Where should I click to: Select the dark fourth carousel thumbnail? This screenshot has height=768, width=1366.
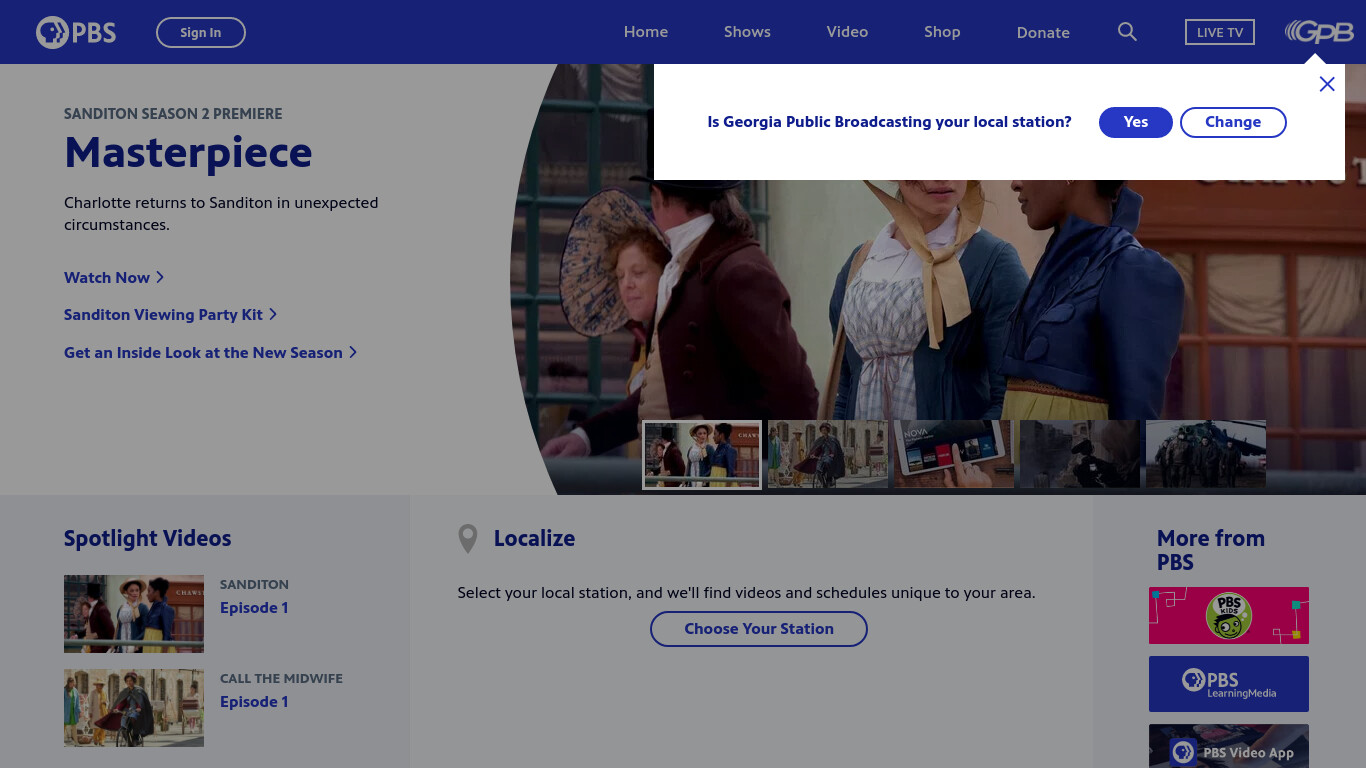1080,454
